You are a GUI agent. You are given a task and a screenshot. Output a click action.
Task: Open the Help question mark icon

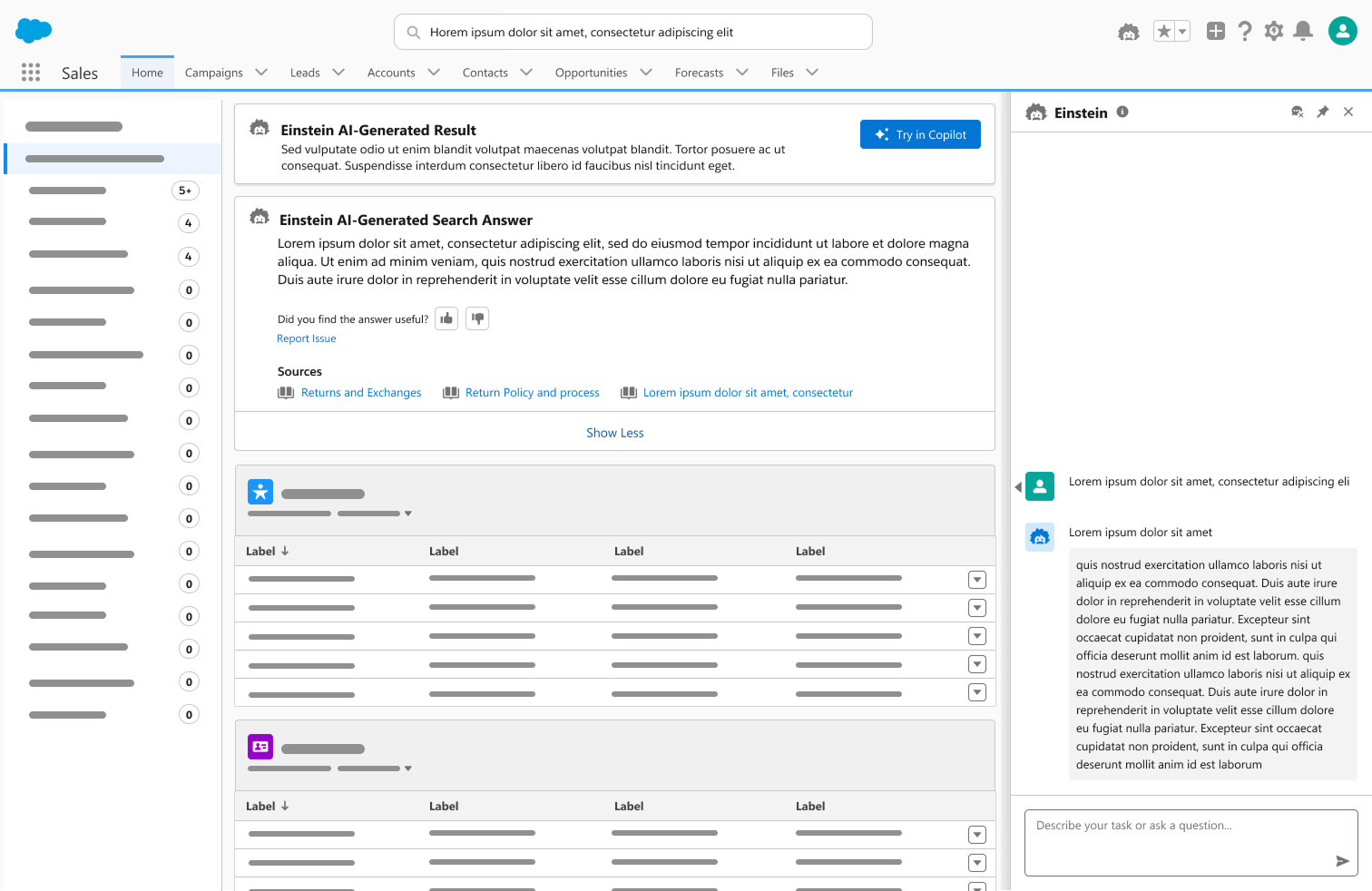(x=1245, y=32)
